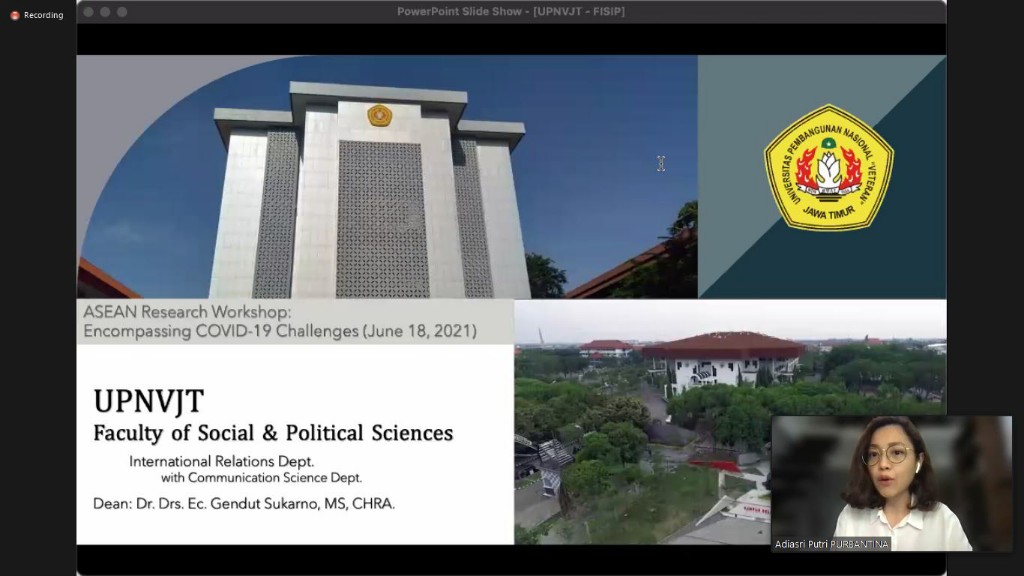The image size is (1024, 576).
Task: Click the aerial campus photo
Action: pos(730,422)
